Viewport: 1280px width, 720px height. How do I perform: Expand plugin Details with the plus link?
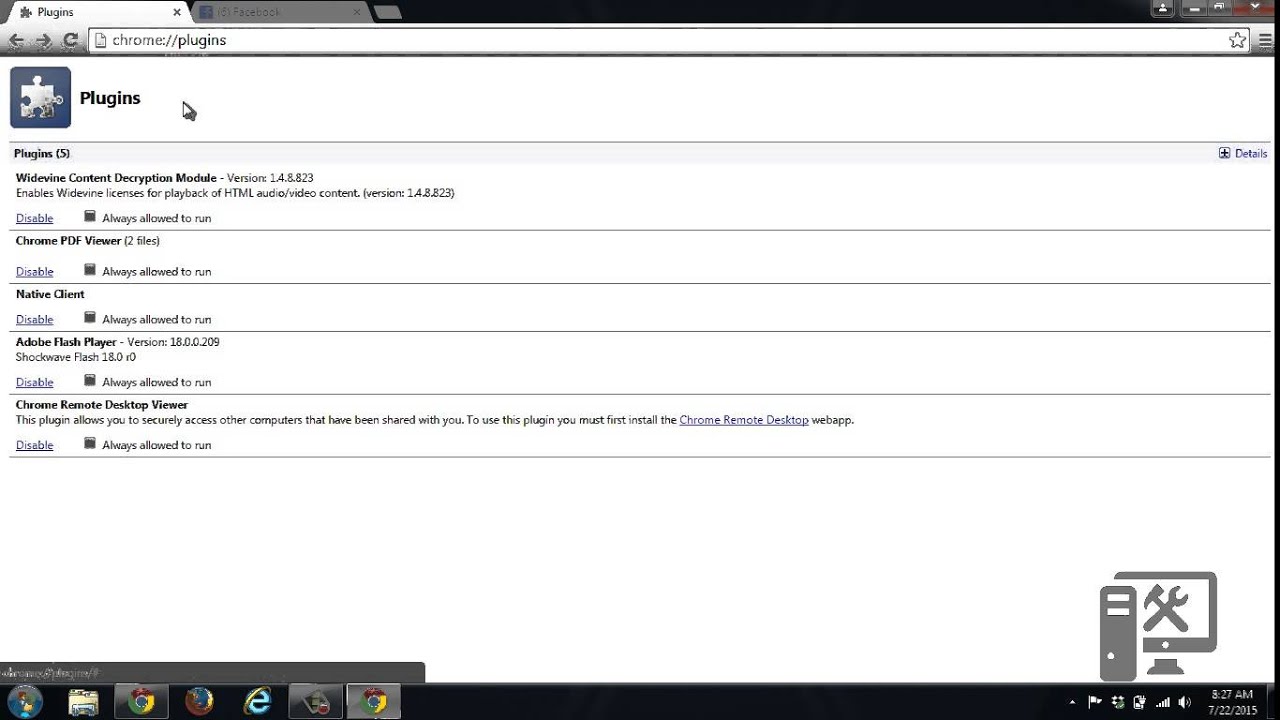(1243, 153)
